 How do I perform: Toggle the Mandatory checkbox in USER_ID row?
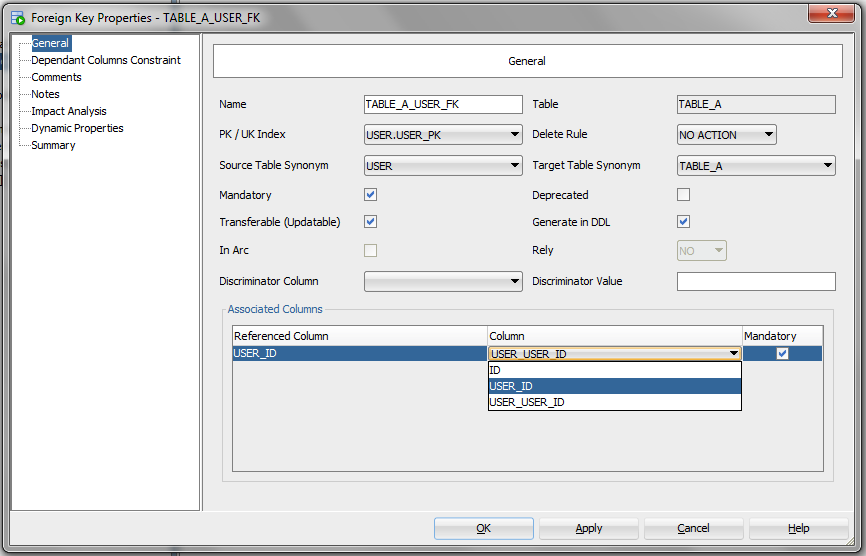[782, 353]
